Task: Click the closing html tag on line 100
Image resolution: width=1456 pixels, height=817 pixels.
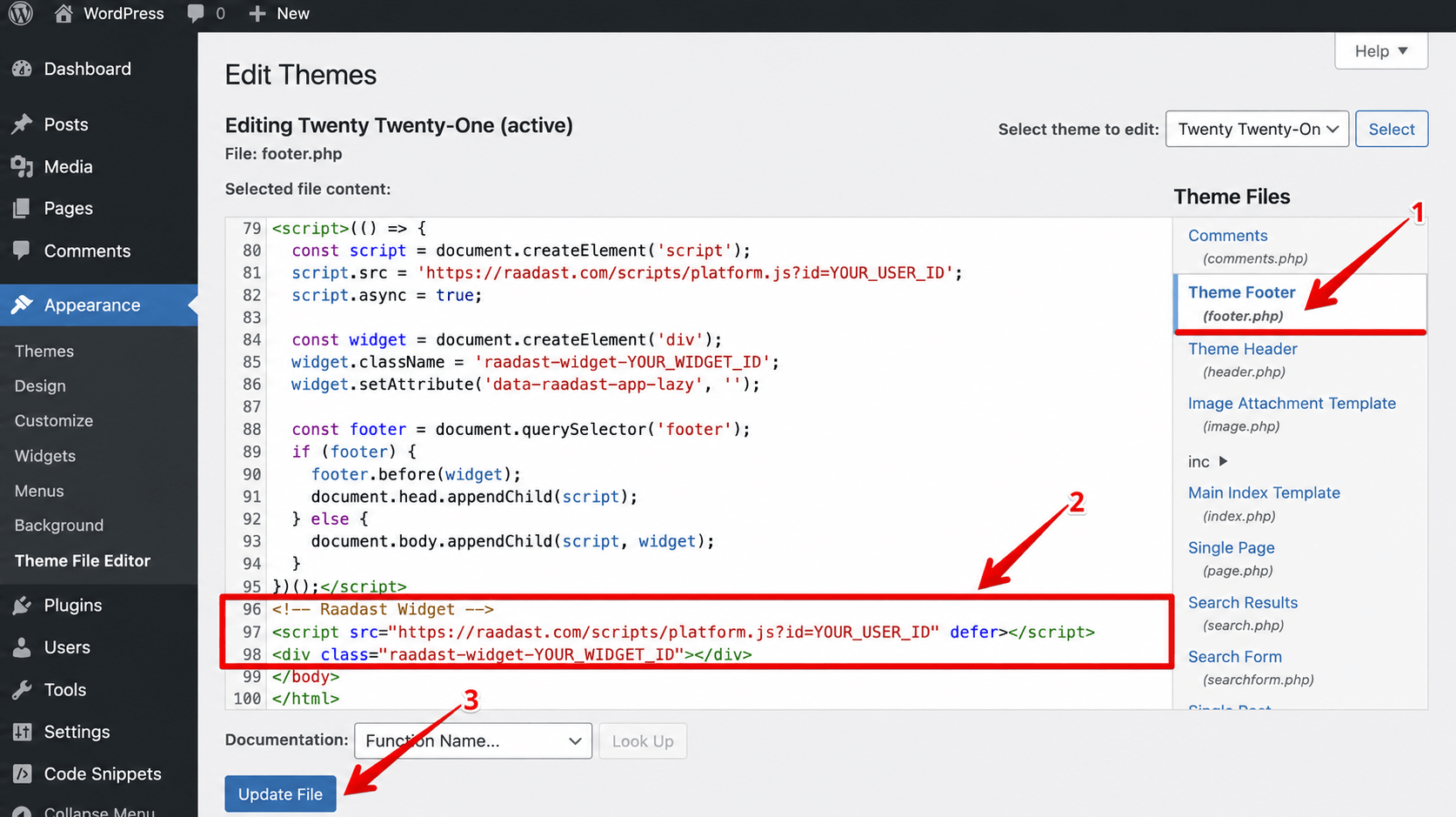Action: click(305, 699)
